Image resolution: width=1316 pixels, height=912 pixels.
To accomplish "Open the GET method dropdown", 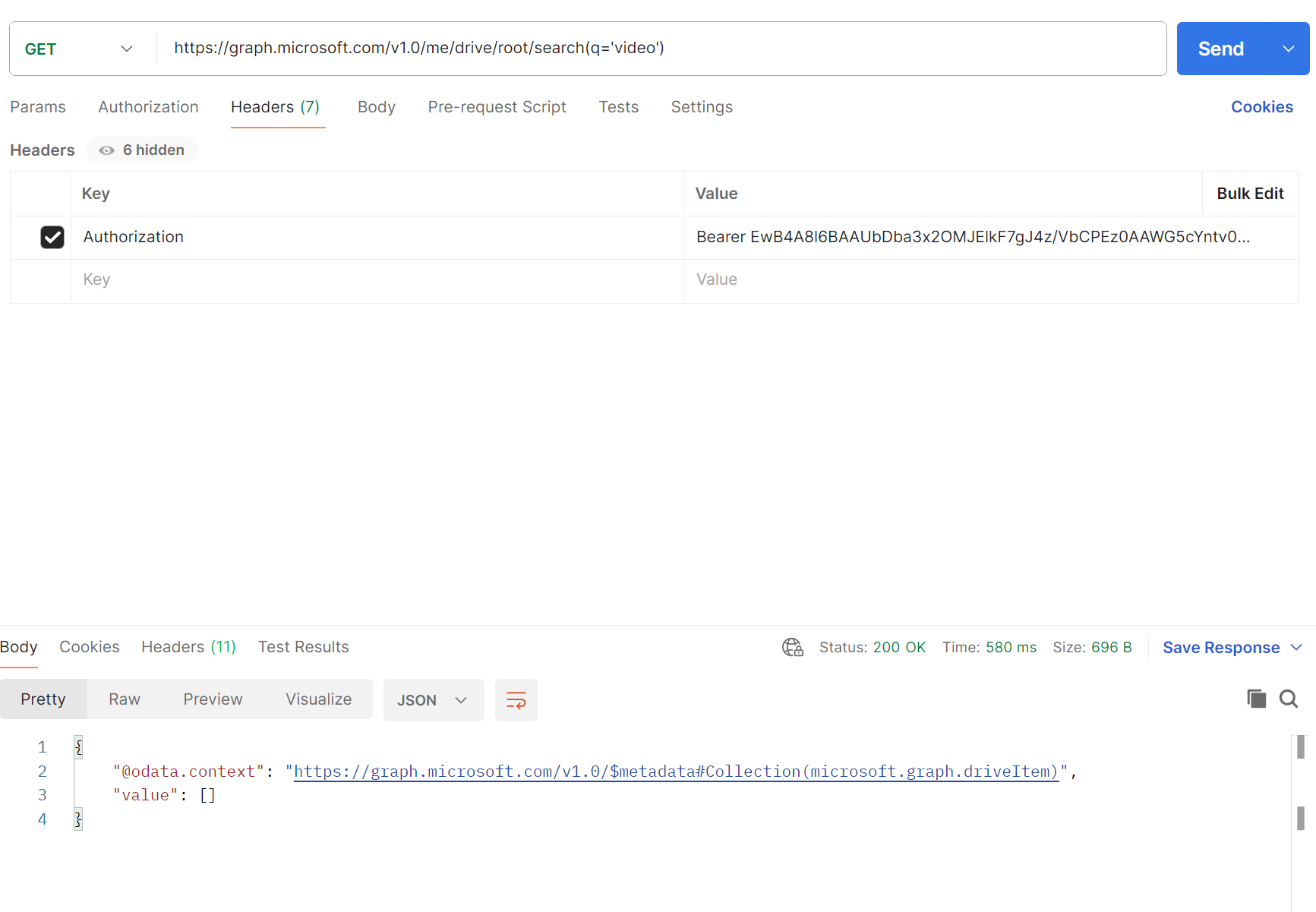I will 79,49.
